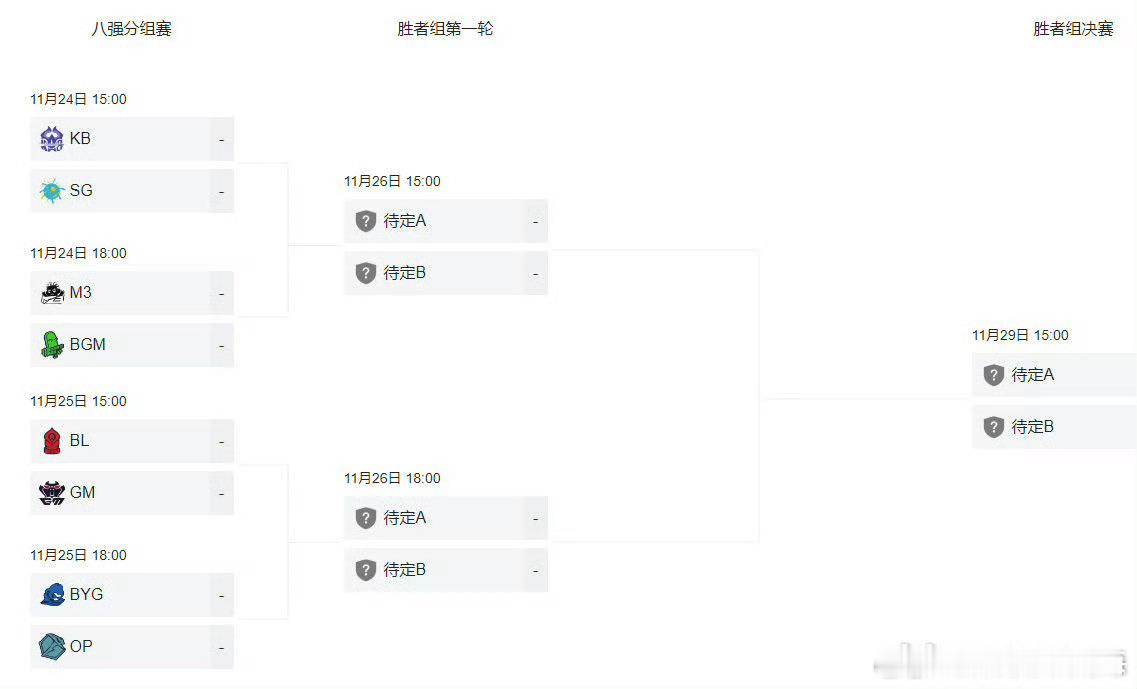
Task: Click the 11月25日 18:00 match time
Action: (x=78, y=556)
